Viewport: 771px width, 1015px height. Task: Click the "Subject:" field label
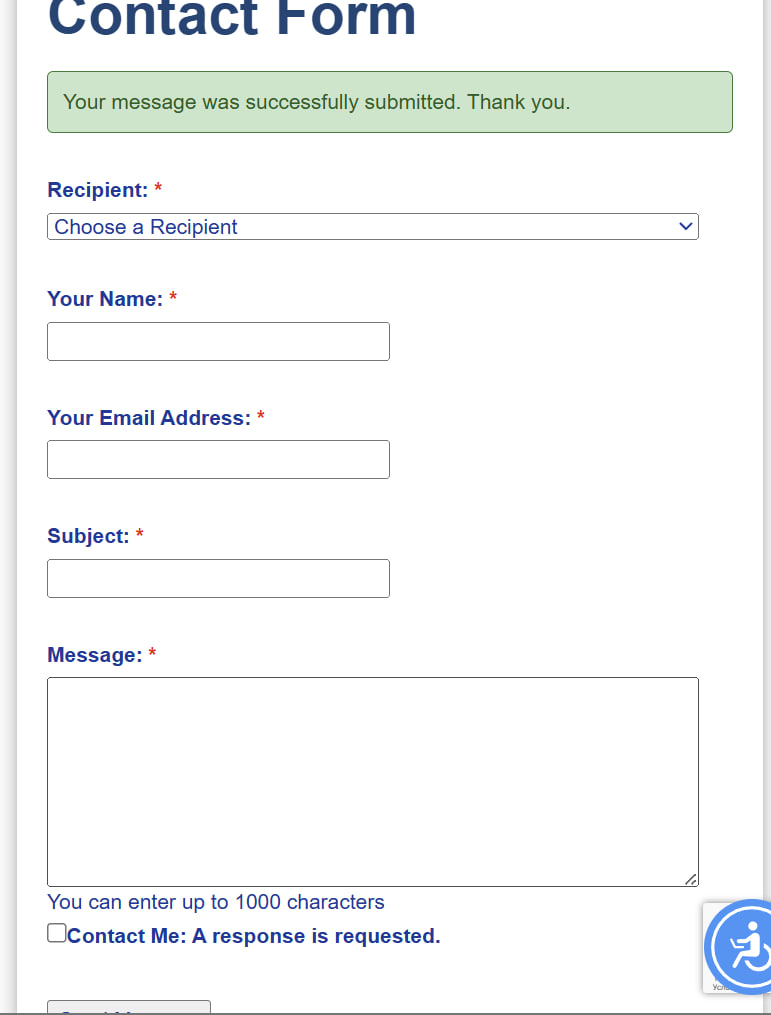(x=88, y=536)
